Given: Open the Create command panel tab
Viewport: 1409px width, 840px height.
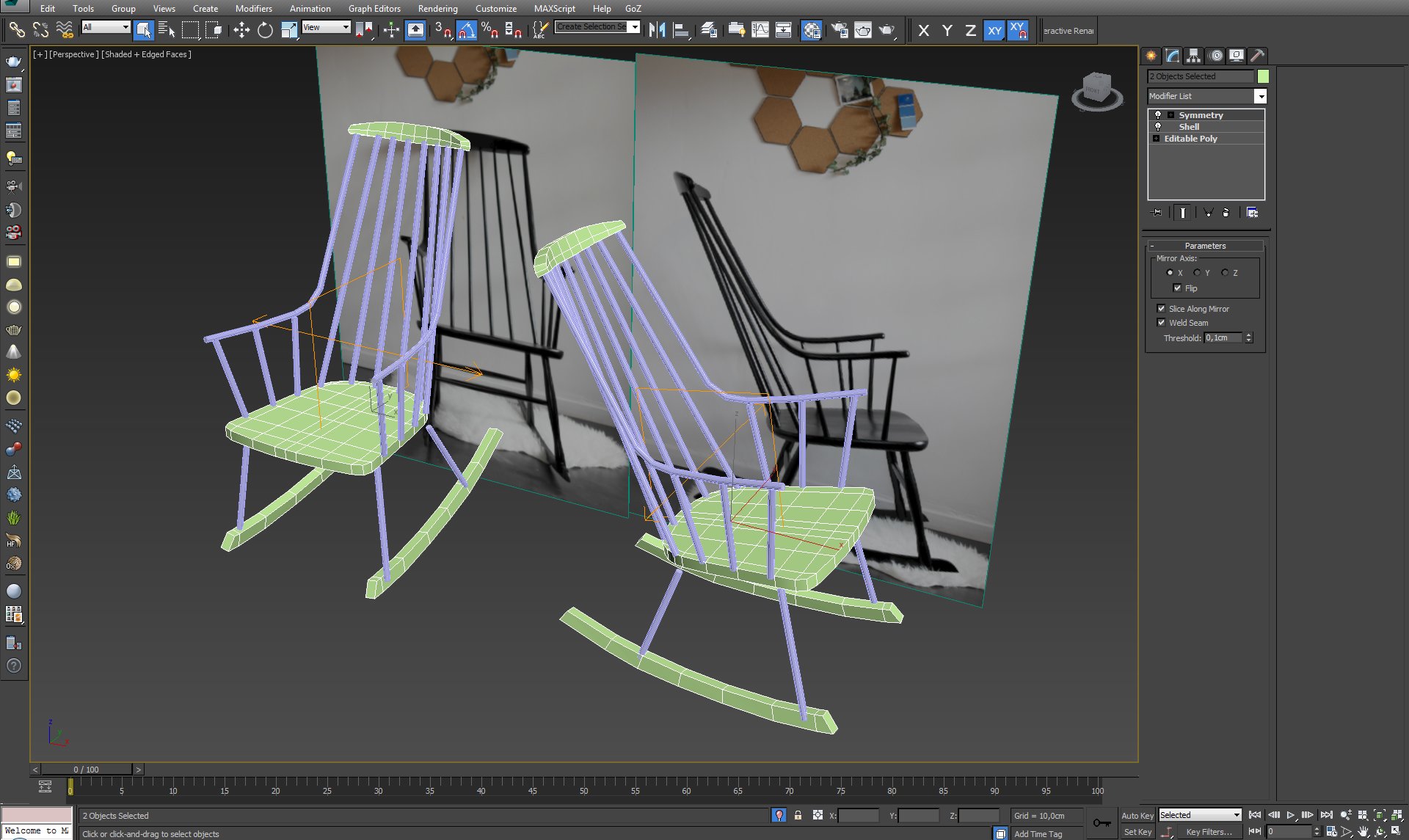Looking at the screenshot, I should 1151,56.
